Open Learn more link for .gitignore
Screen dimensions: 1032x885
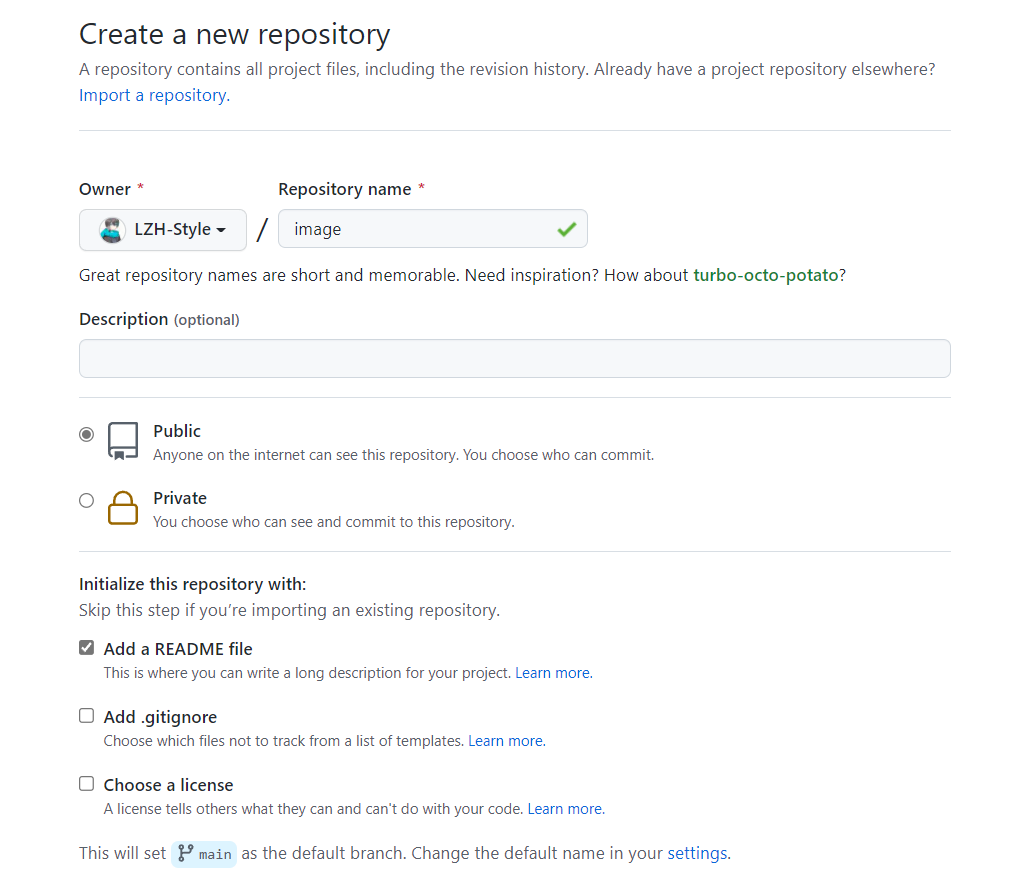505,741
